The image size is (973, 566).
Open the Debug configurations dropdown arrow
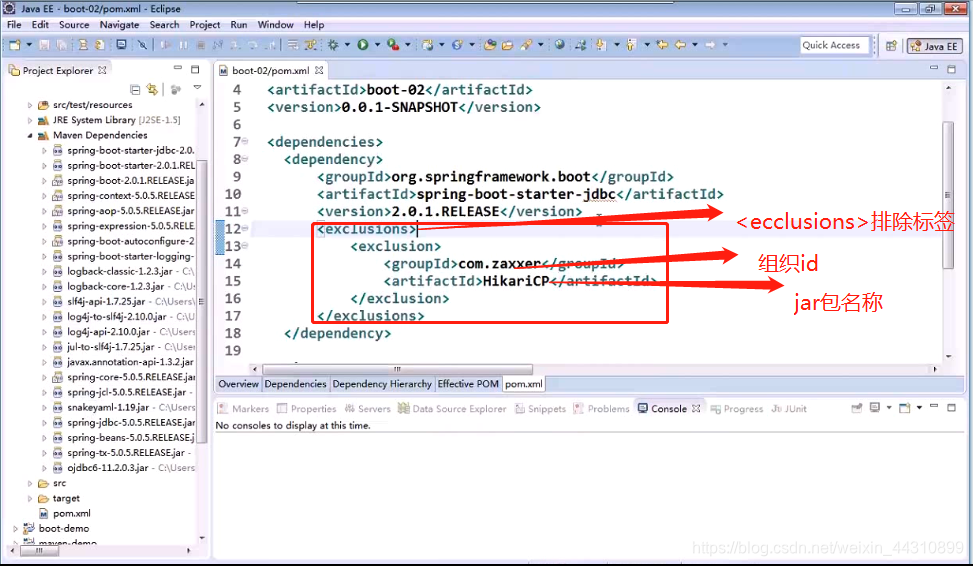click(347, 45)
